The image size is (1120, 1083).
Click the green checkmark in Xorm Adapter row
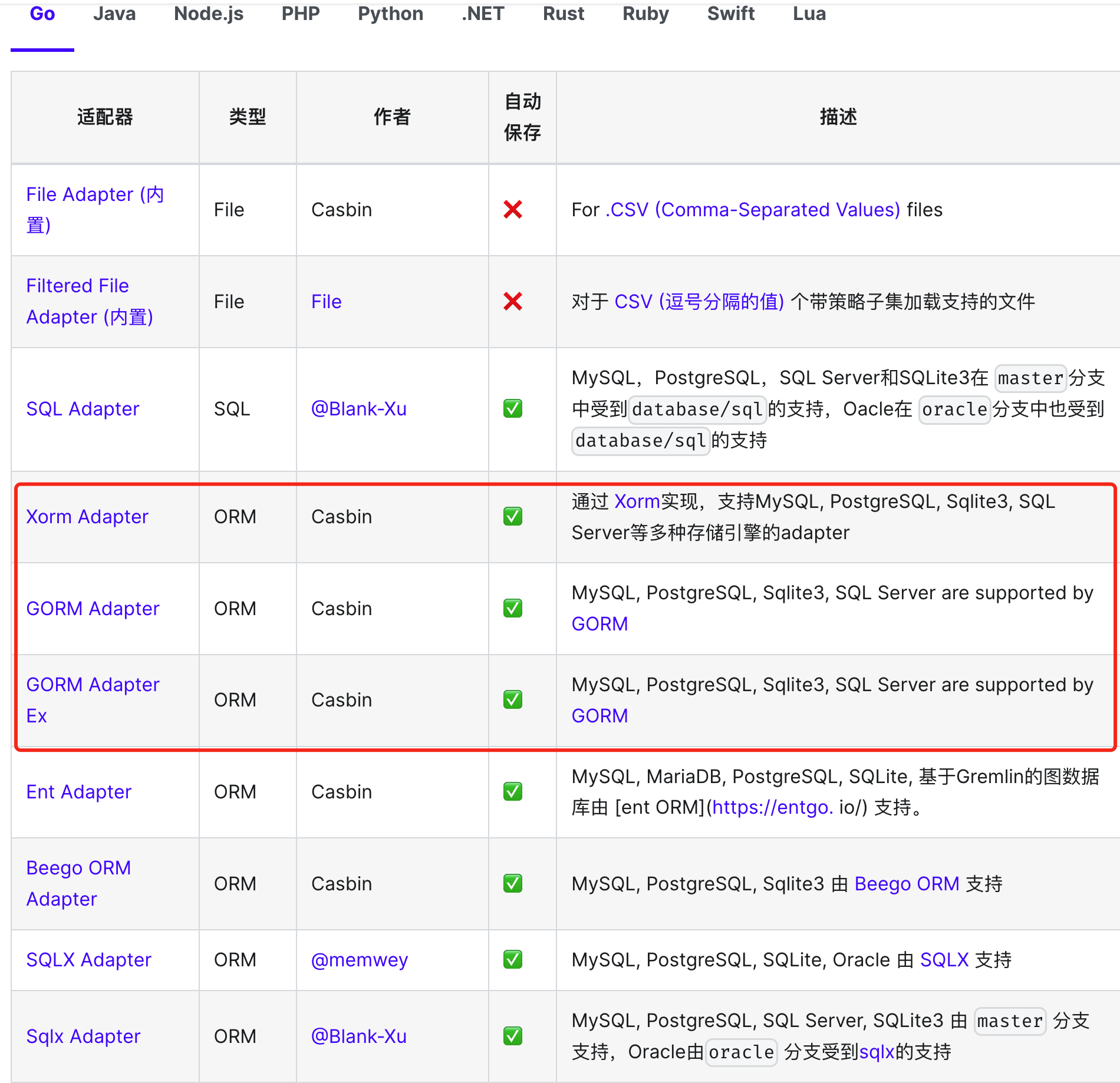click(513, 516)
